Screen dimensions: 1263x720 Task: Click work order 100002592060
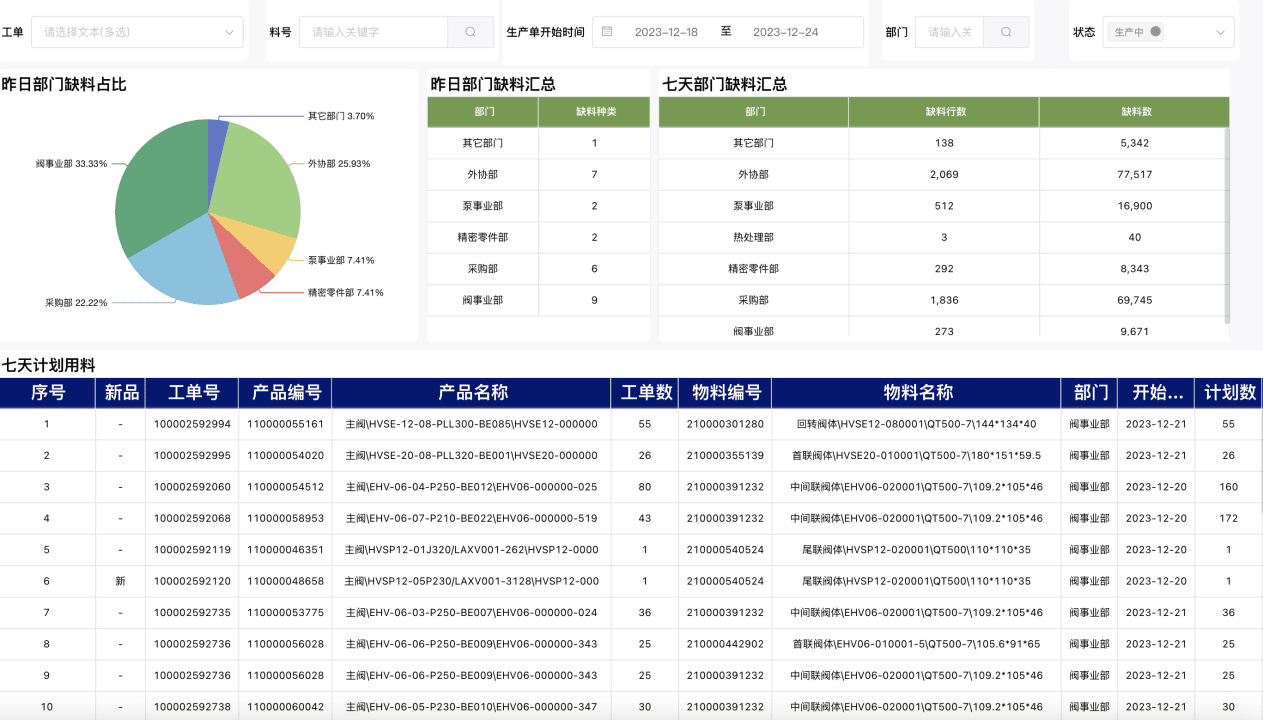click(192, 487)
